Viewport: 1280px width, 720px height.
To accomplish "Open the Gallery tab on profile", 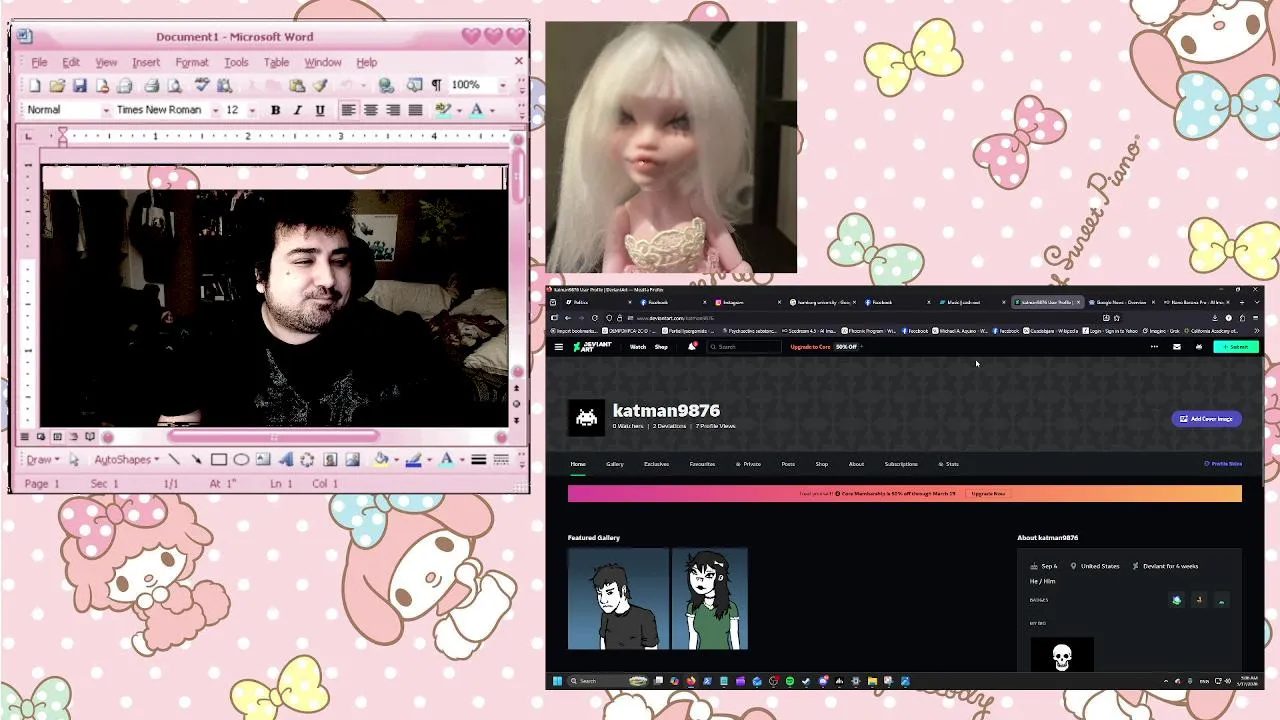I will [614, 464].
